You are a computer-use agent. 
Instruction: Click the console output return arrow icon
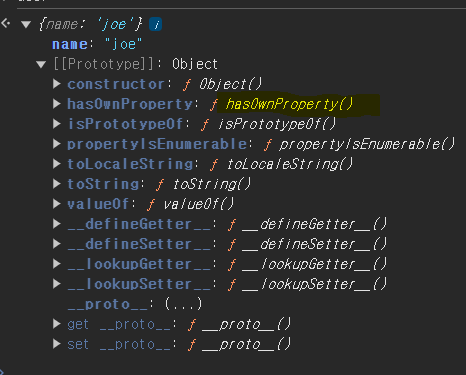(x=6, y=23)
